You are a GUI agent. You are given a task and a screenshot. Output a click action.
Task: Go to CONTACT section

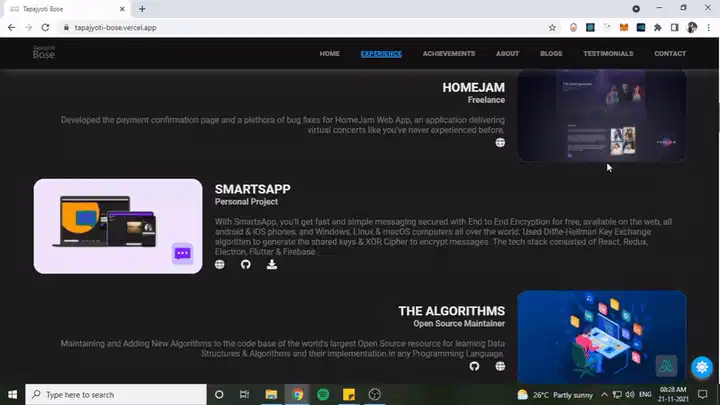point(670,54)
